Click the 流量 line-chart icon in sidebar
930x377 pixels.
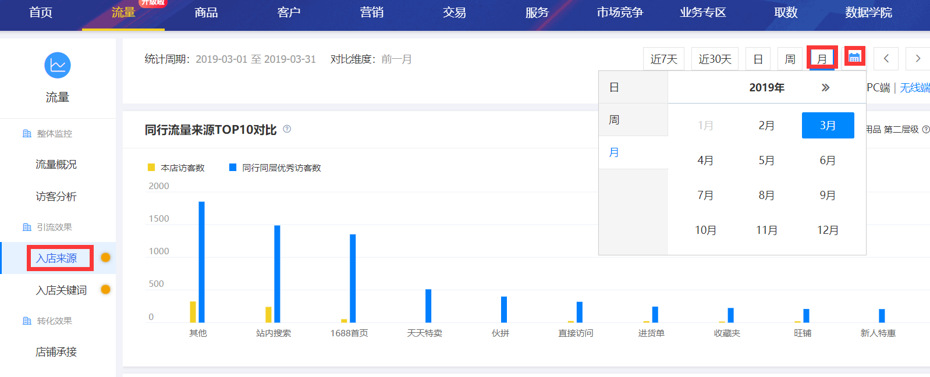pos(58,65)
